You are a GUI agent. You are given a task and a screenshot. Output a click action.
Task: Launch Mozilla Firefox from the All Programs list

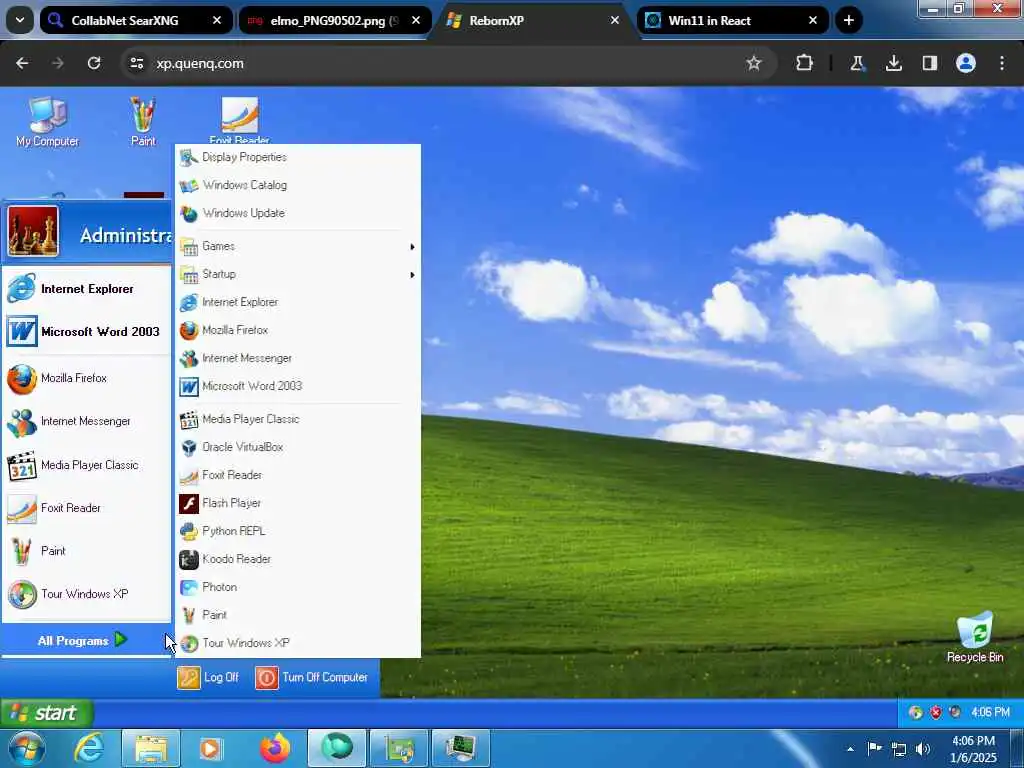point(298,330)
